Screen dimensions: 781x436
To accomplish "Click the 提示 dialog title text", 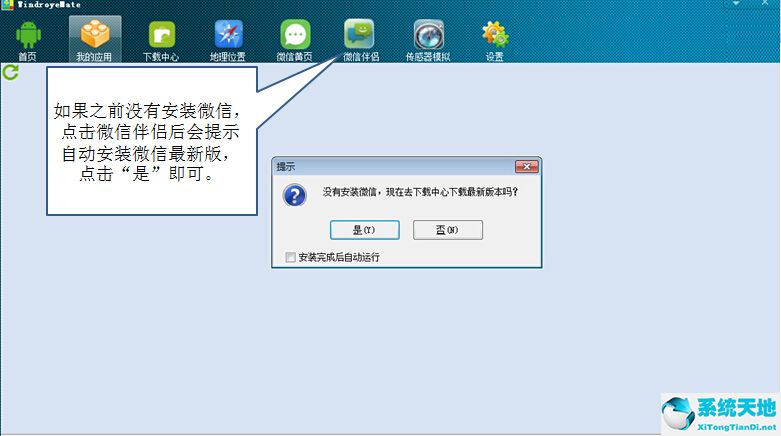I will 286,166.
